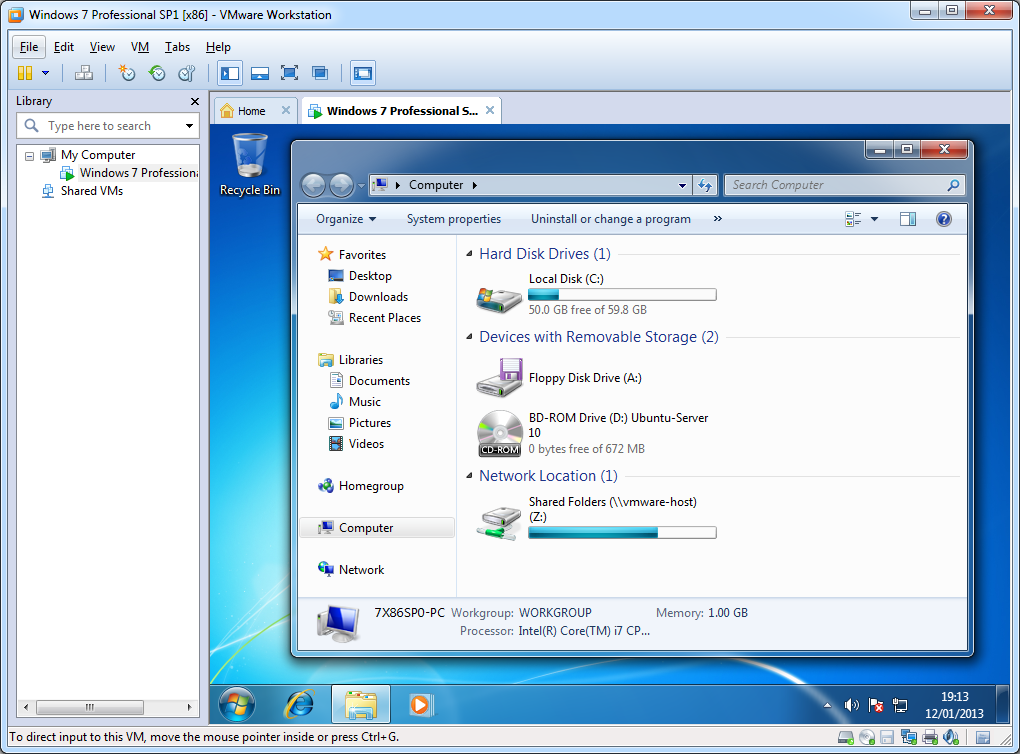Viewport: 1020px width, 754px height.
Task: Switch to the Home tab
Action: (x=251, y=111)
